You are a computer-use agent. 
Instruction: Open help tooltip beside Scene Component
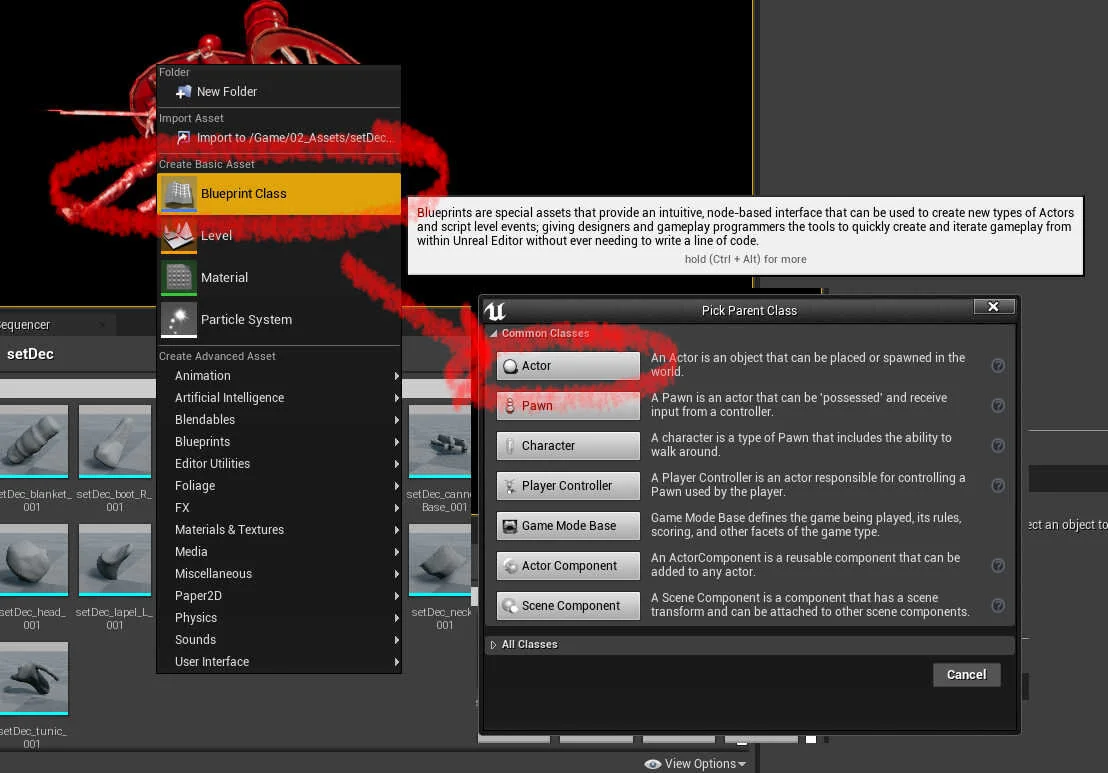coord(997,605)
